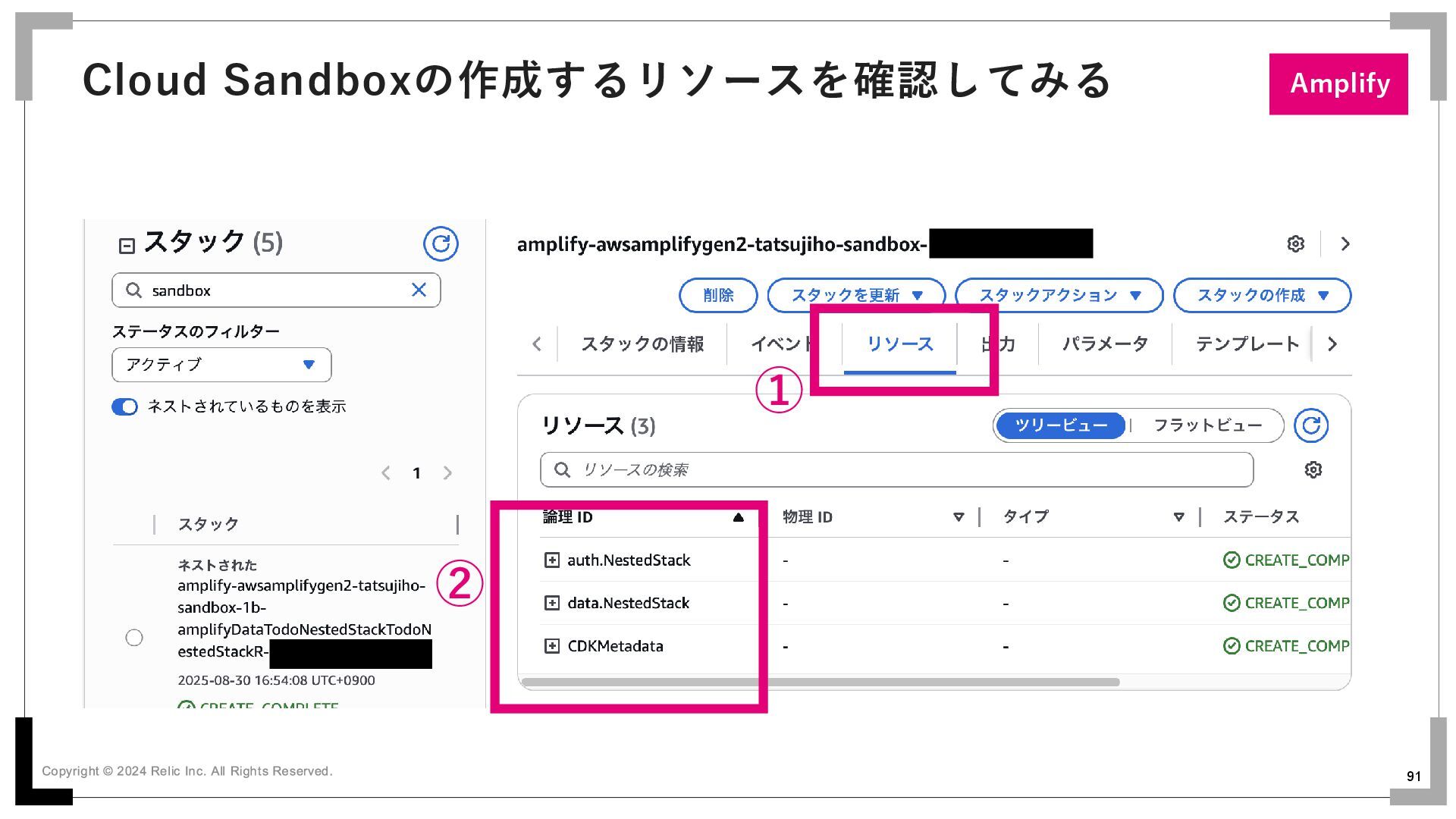
Task: Click the リソースの検索 search field
Action: [x=896, y=470]
